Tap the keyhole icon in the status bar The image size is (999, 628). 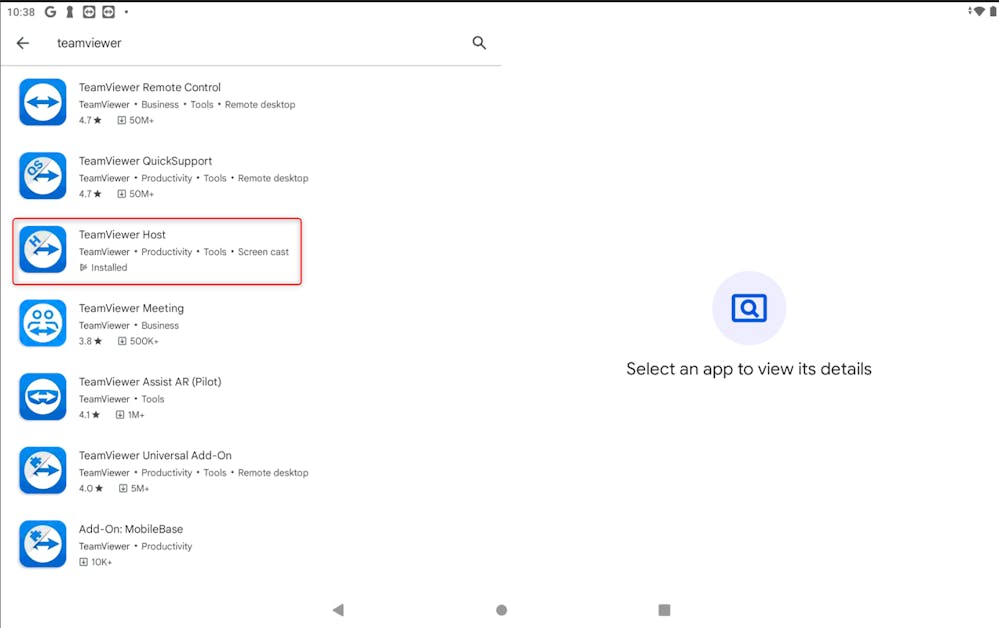tap(70, 11)
